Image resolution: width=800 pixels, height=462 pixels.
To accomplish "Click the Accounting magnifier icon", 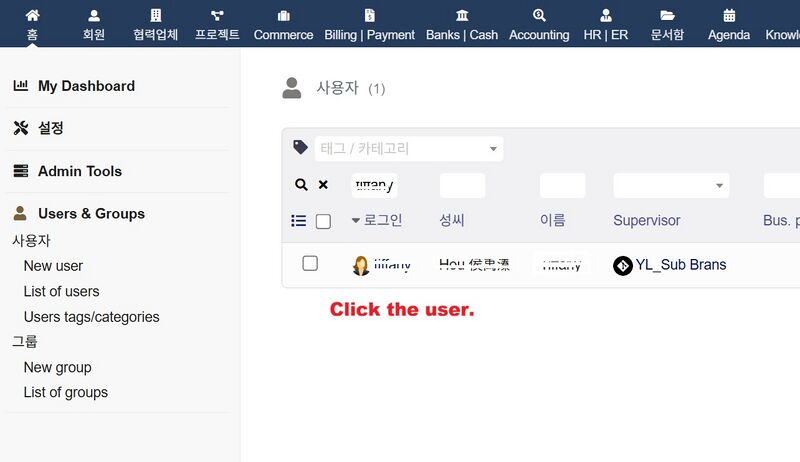I will pos(539,15).
